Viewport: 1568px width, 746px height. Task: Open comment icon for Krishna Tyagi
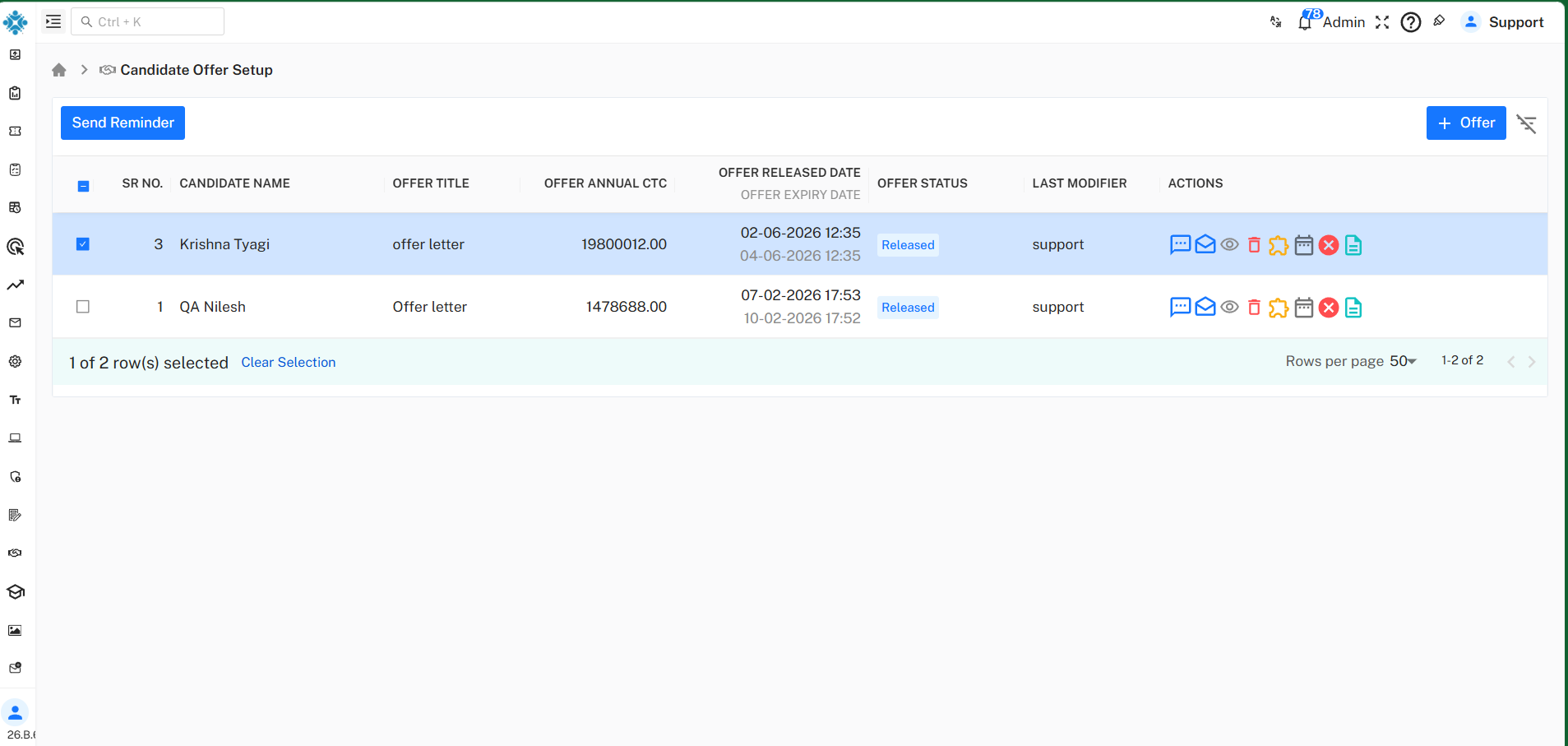coord(1180,245)
